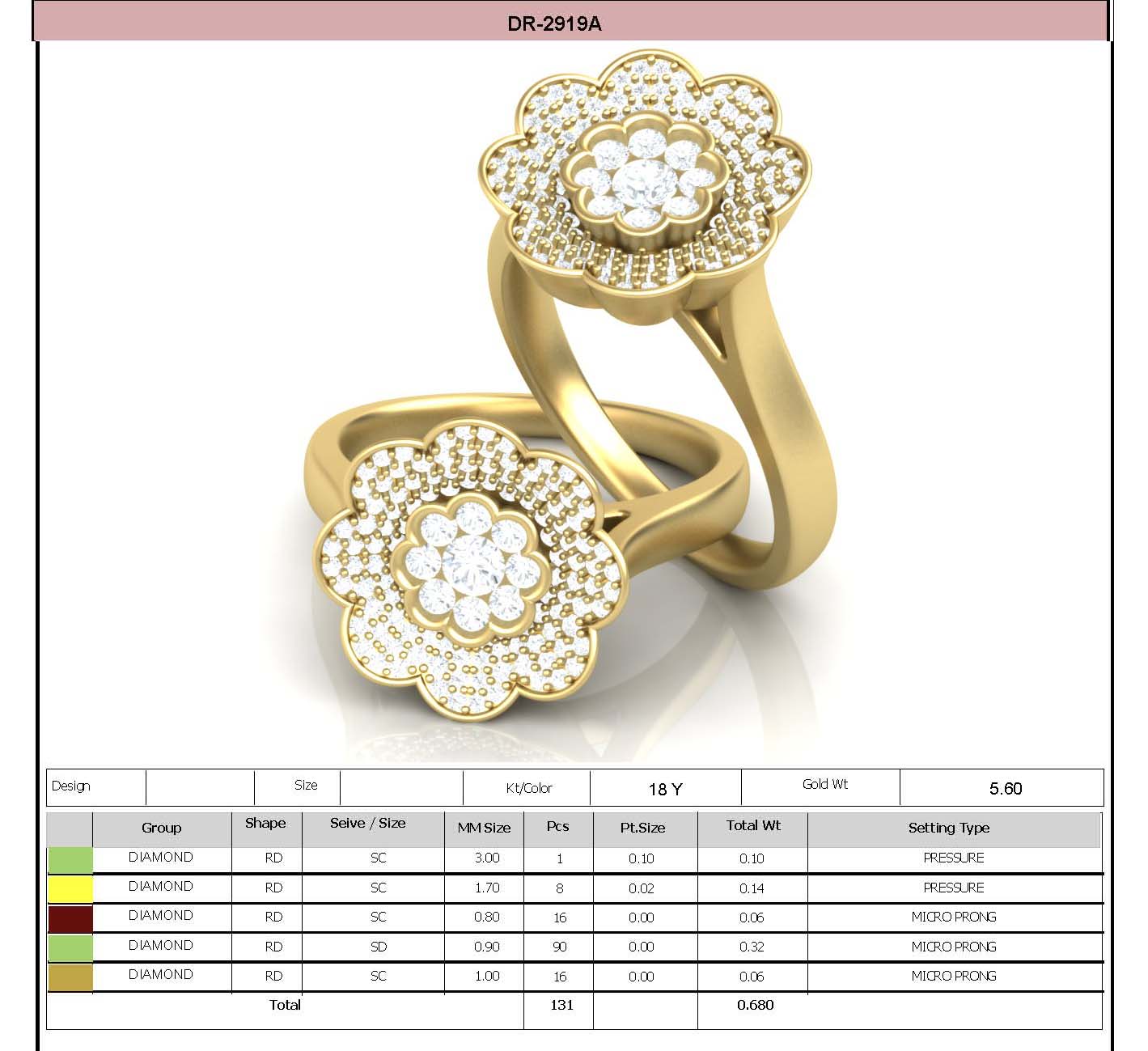This screenshot has height=1051, width=1148.
Task: Select the yellow swatch in the second row
Action: click(71, 887)
